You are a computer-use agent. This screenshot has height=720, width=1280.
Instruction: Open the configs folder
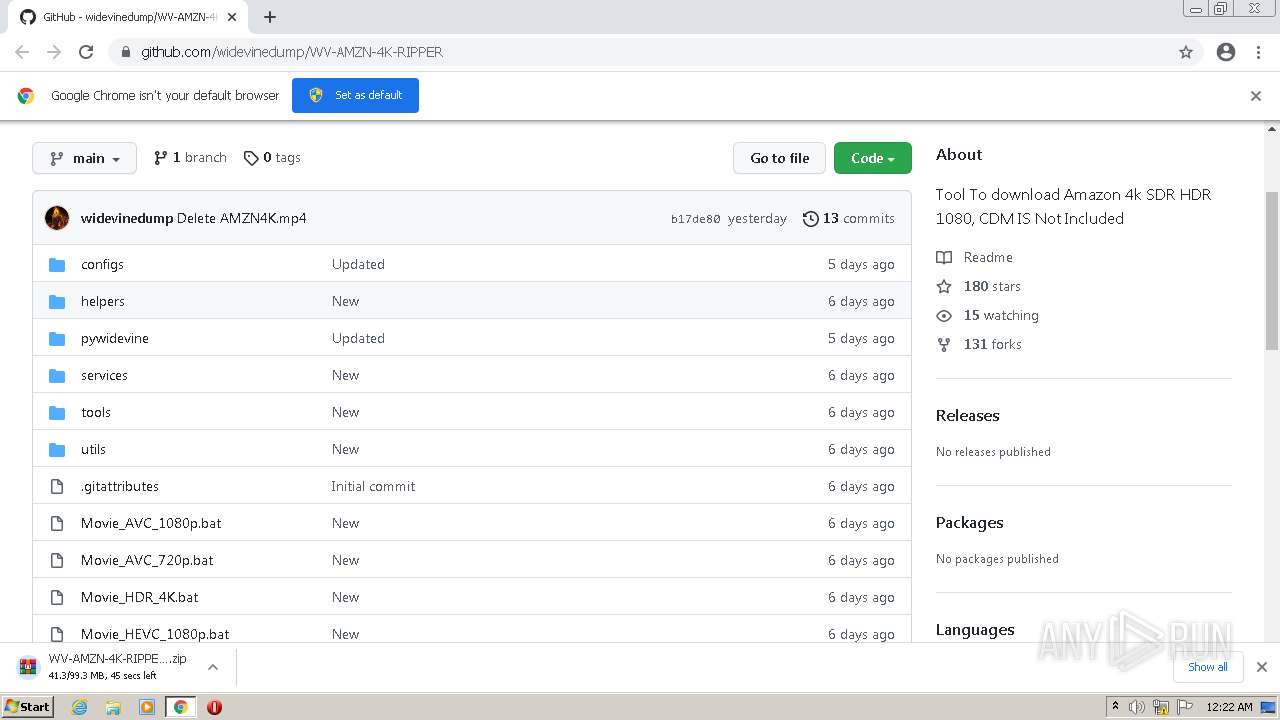click(x=102, y=264)
